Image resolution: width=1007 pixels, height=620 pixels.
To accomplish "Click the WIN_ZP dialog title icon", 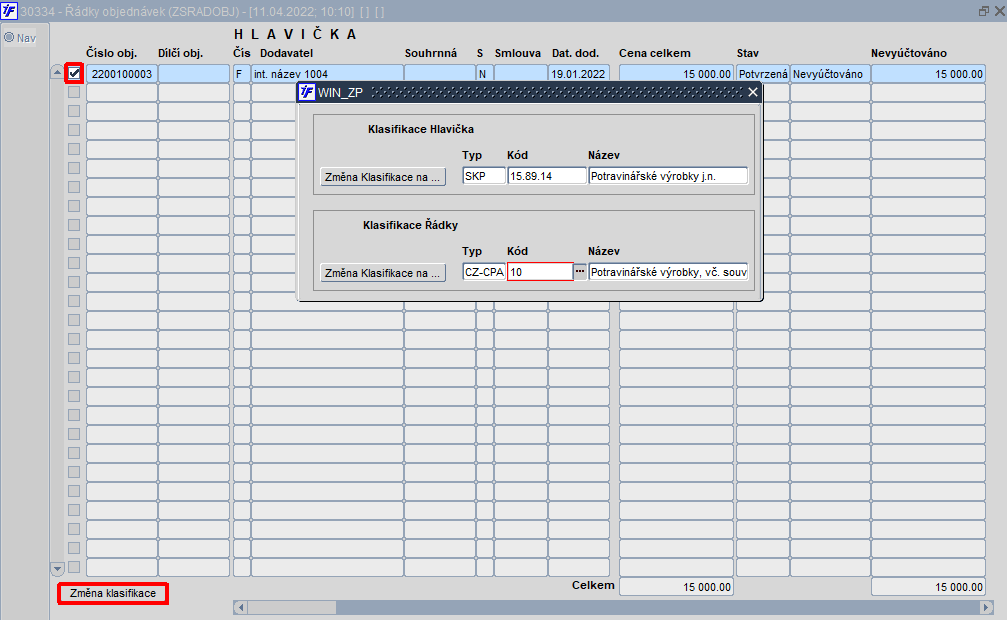I will click(307, 93).
